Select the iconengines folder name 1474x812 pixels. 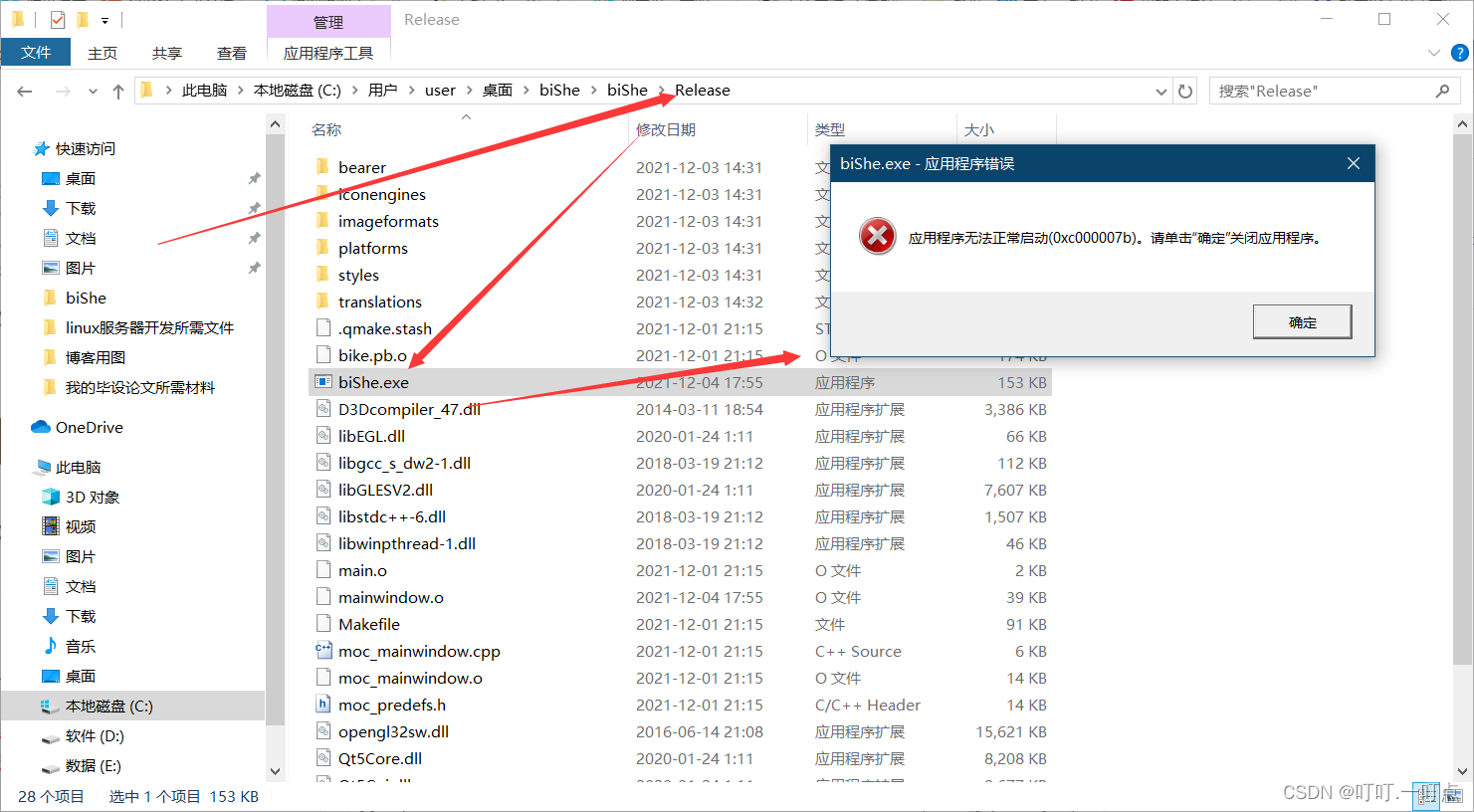(x=382, y=194)
